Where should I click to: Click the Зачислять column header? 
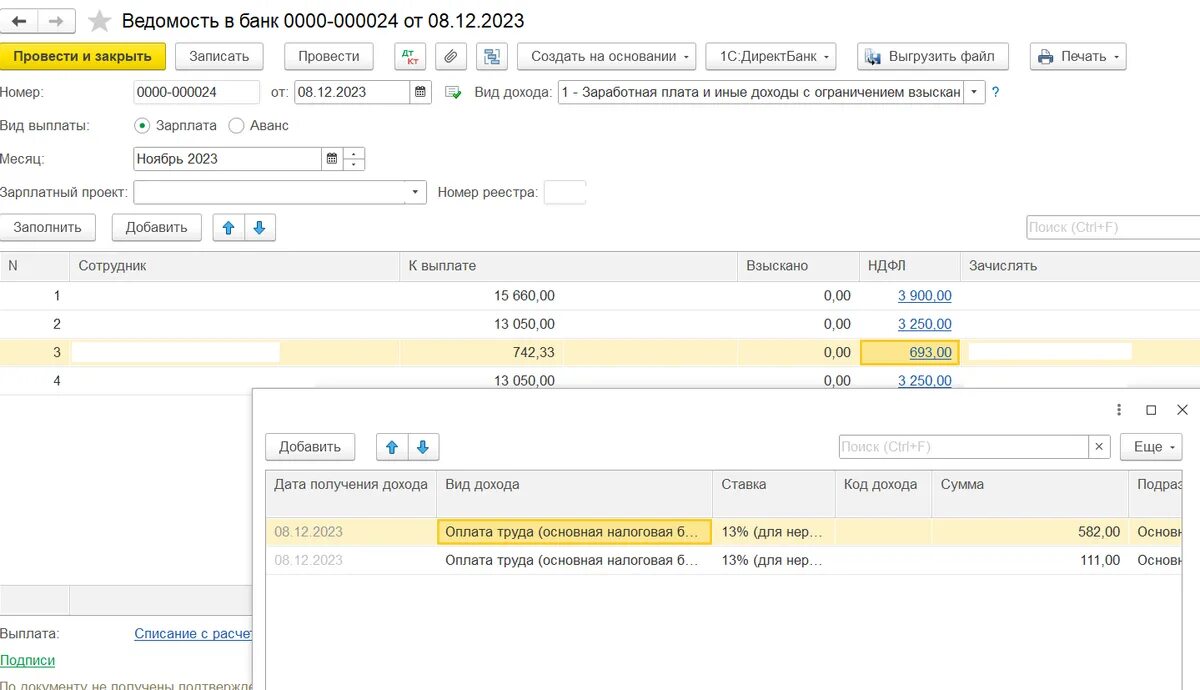coord(1080,266)
